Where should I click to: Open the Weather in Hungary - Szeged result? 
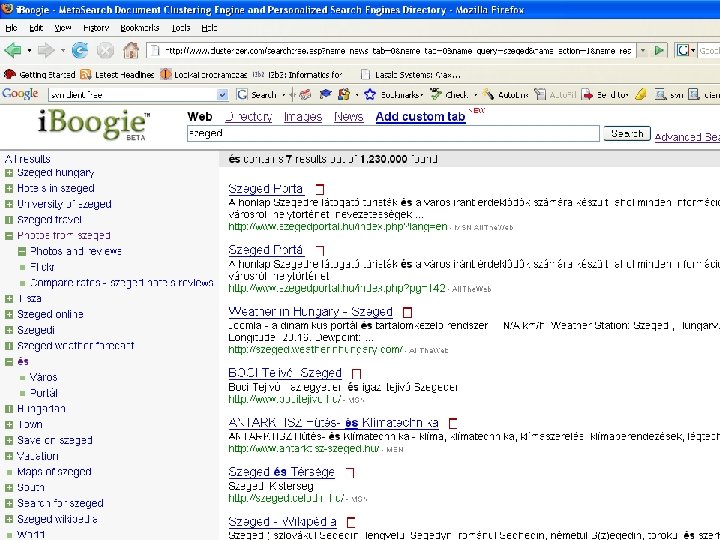click(x=310, y=312)
